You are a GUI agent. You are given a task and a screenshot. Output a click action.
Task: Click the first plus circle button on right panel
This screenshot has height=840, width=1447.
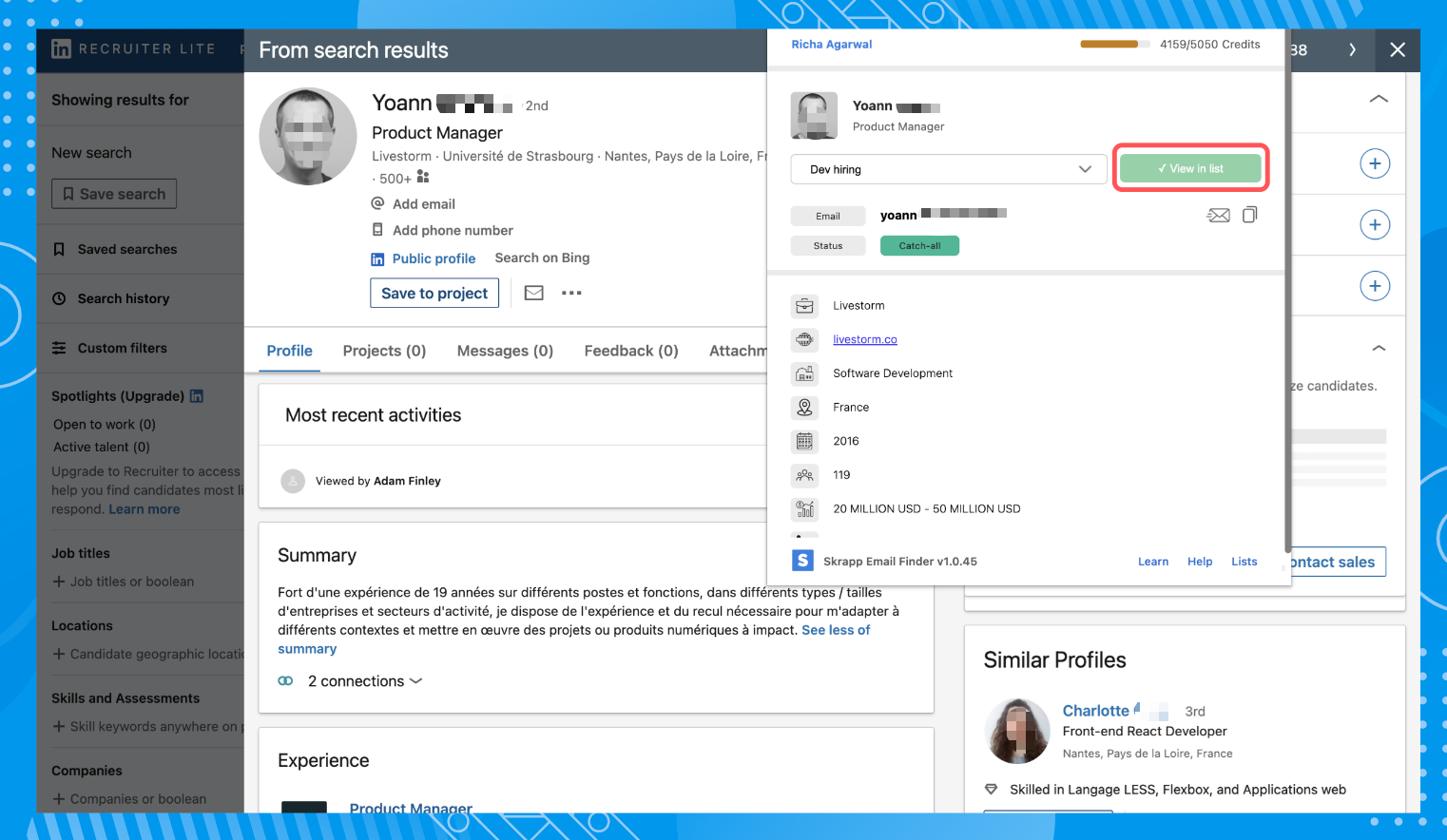1375,163
